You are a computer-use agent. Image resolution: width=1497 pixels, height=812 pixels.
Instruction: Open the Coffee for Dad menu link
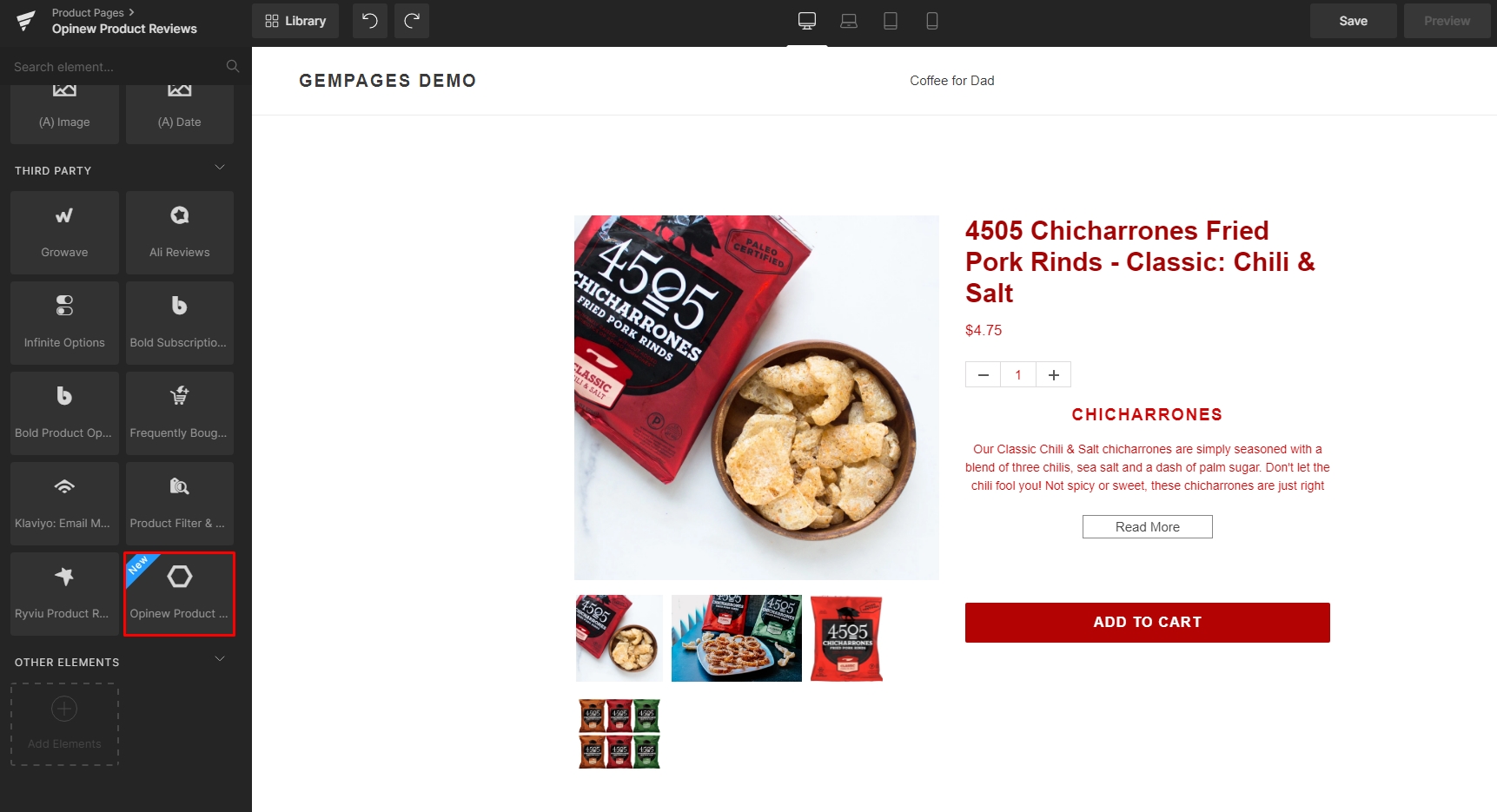[x=952, y=81]
